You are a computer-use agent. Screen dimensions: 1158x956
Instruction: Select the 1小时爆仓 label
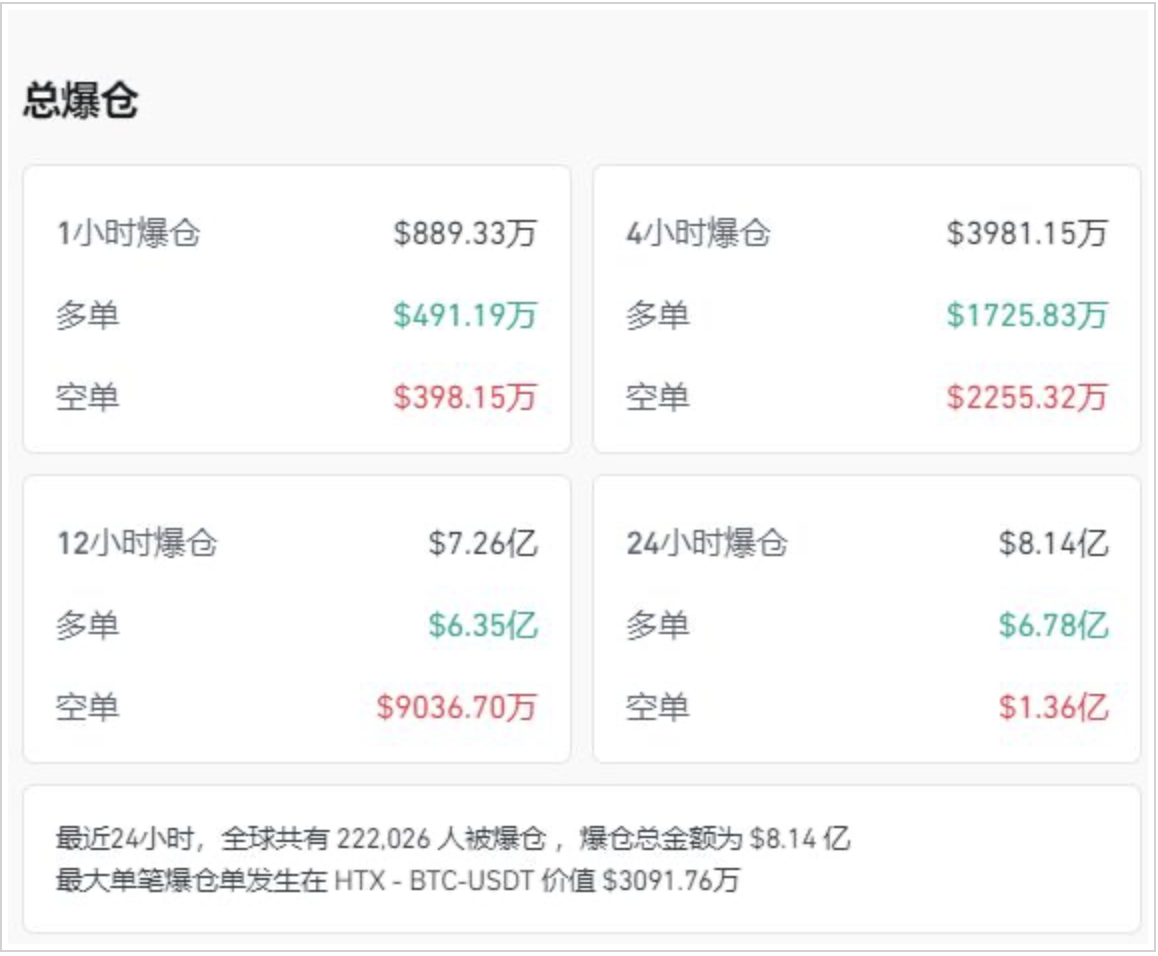click(x=128, y=235)
